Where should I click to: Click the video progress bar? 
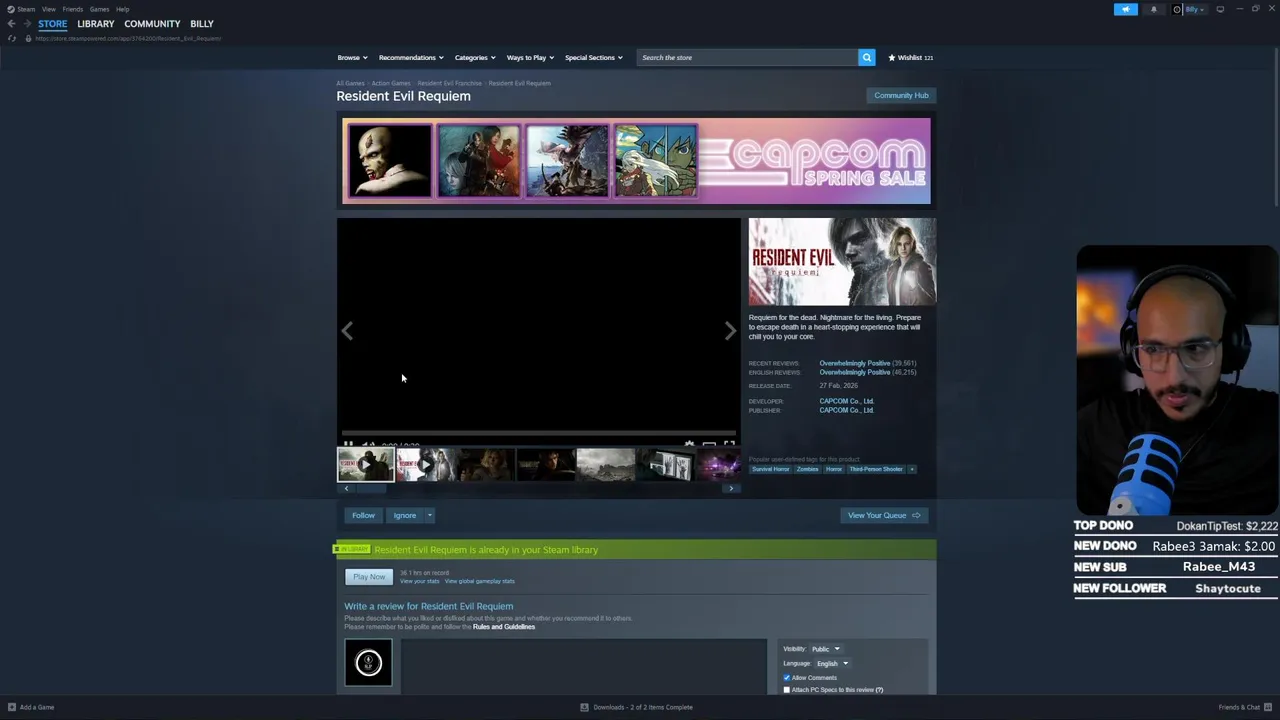pyautogui.click(x=539, y=434)
